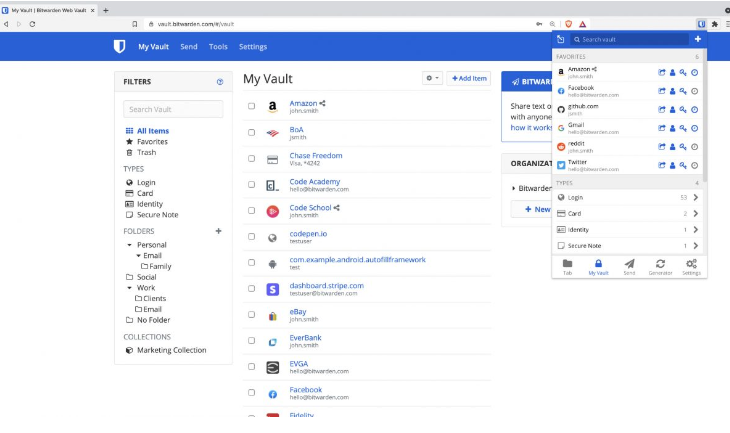Click the browser extensions puzzle icon
Image resolution: width=730 pixels, height=433 pixels.
pyautogui.click(x=715, y=24)
